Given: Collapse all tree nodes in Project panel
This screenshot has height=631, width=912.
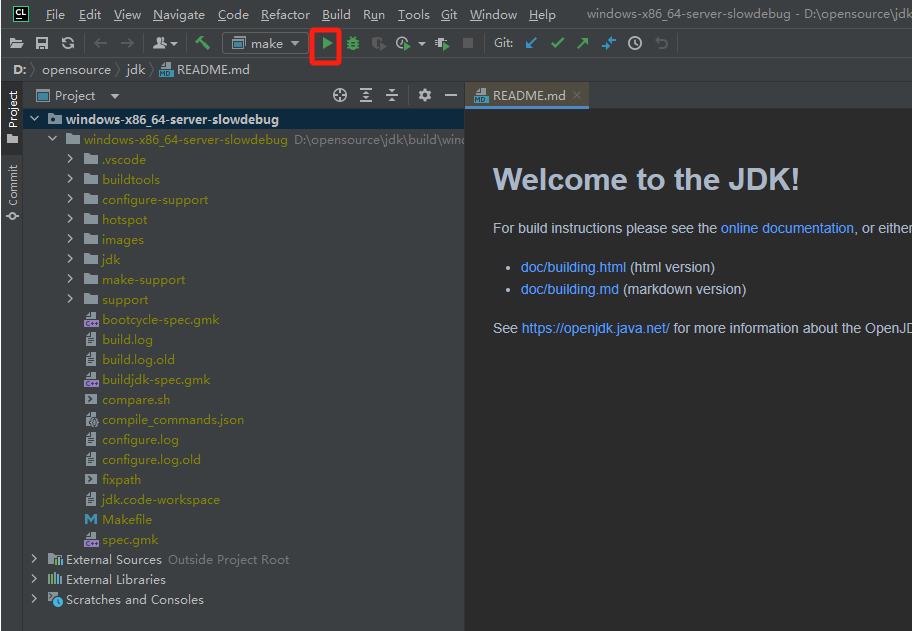Looking at the screenshot, I should (392, 95).
